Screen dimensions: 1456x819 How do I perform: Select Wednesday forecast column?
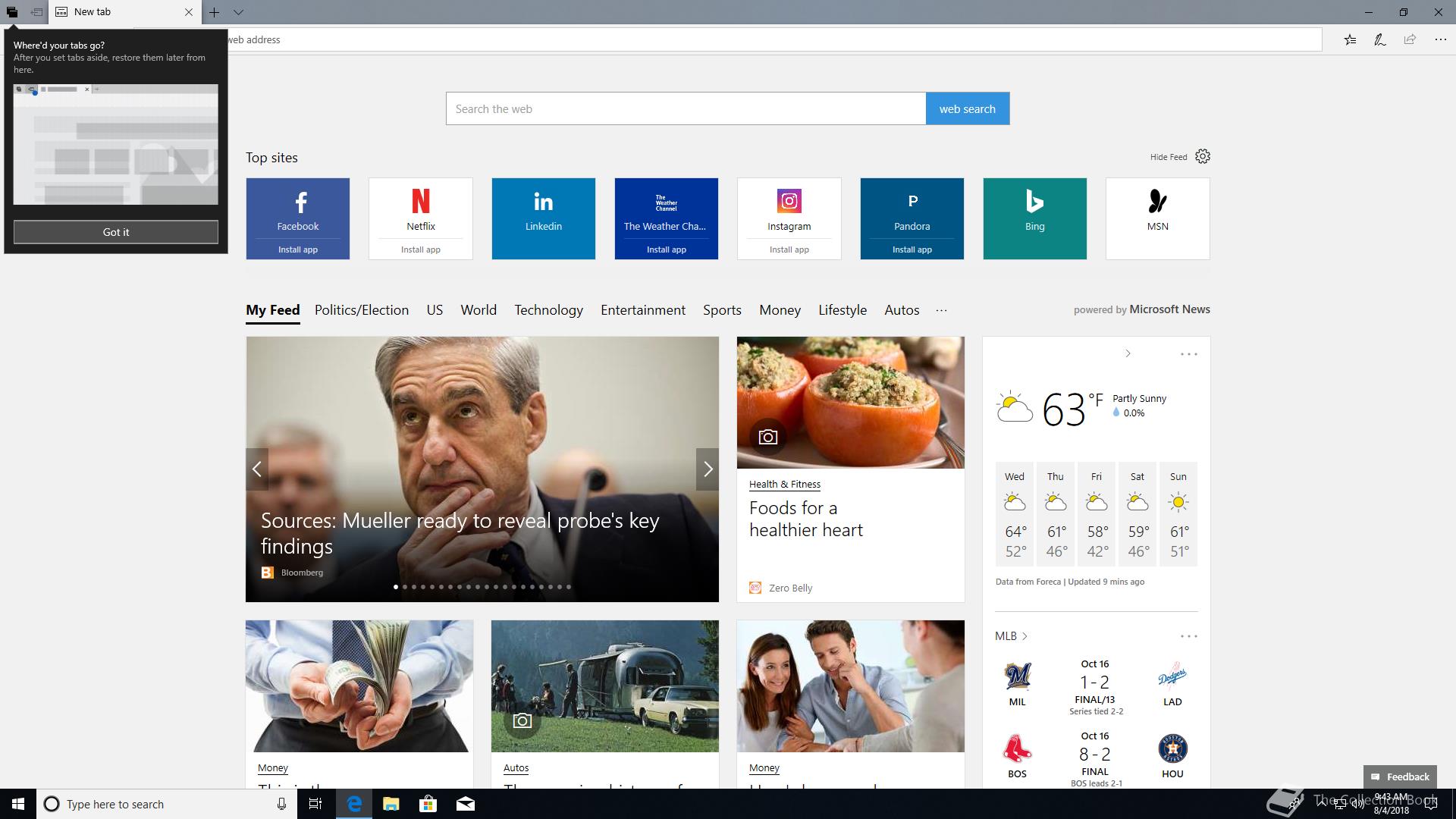point(1015,514)
